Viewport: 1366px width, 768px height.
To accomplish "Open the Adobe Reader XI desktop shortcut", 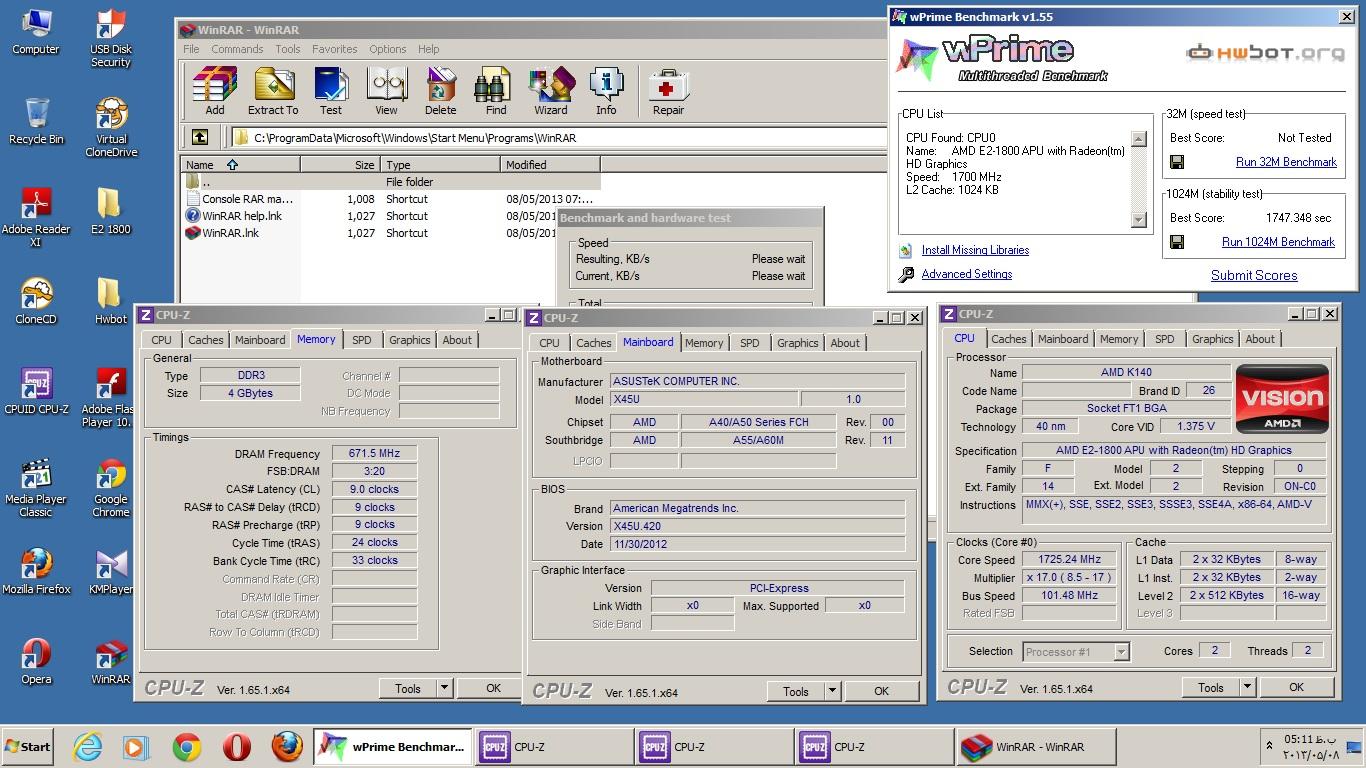I will (x=35, y=217).
